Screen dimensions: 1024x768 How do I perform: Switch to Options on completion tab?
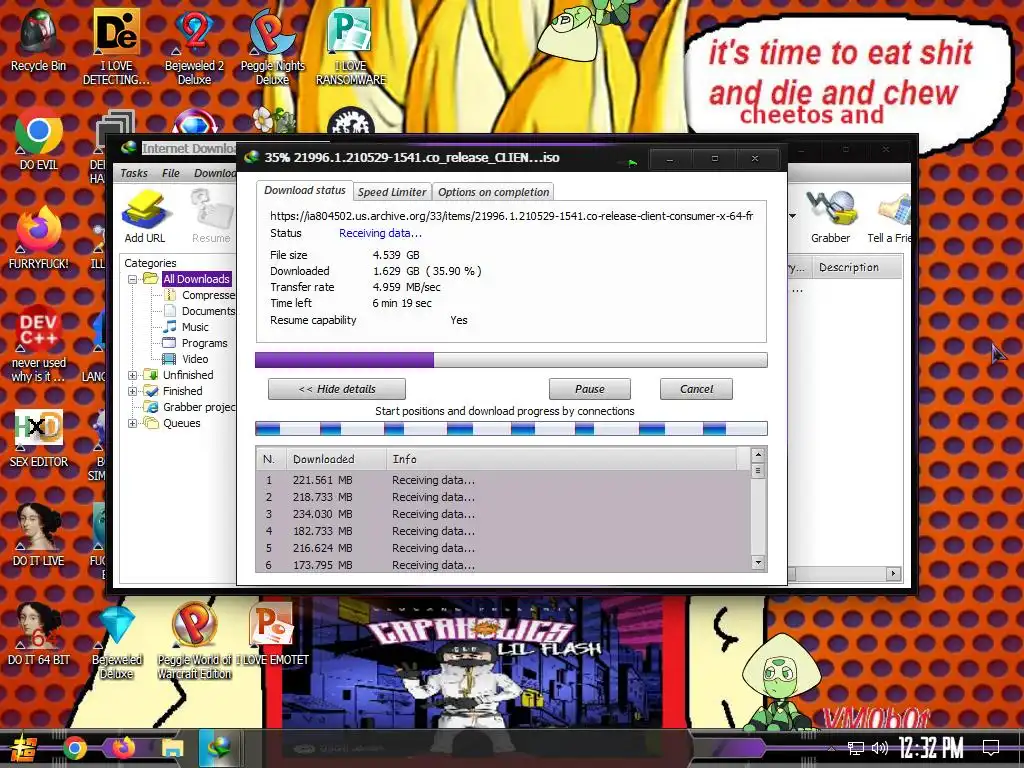point(493,192)
